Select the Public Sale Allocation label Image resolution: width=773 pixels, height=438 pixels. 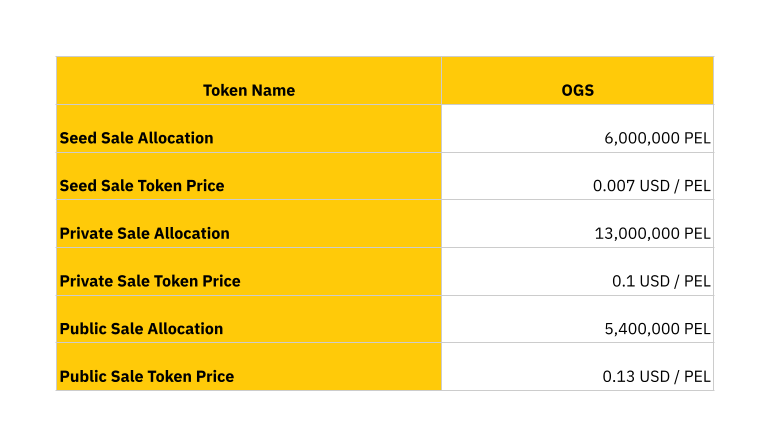tap(141, 329)
